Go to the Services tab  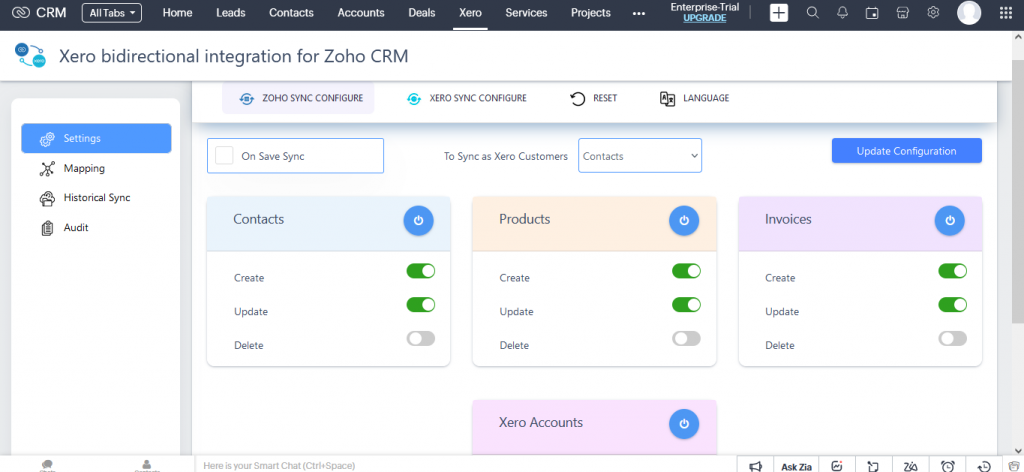coord(526,12)
